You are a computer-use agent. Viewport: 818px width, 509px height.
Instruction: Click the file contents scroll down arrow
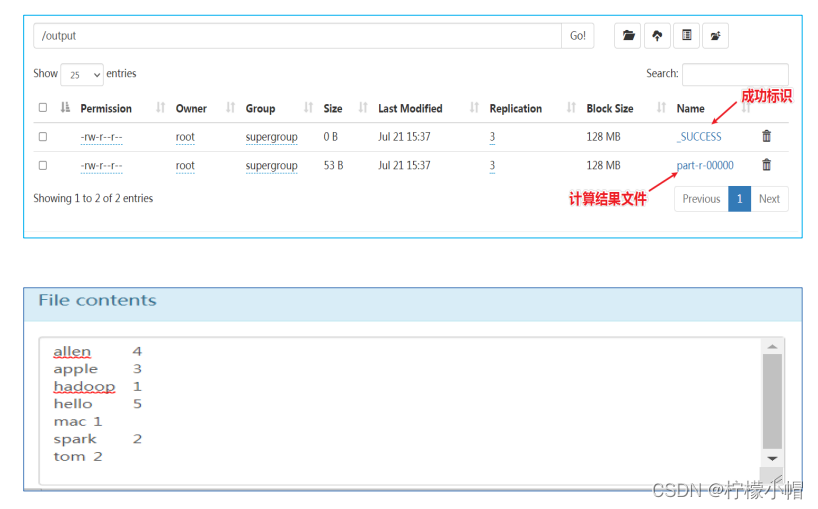[x=772, y=458]
